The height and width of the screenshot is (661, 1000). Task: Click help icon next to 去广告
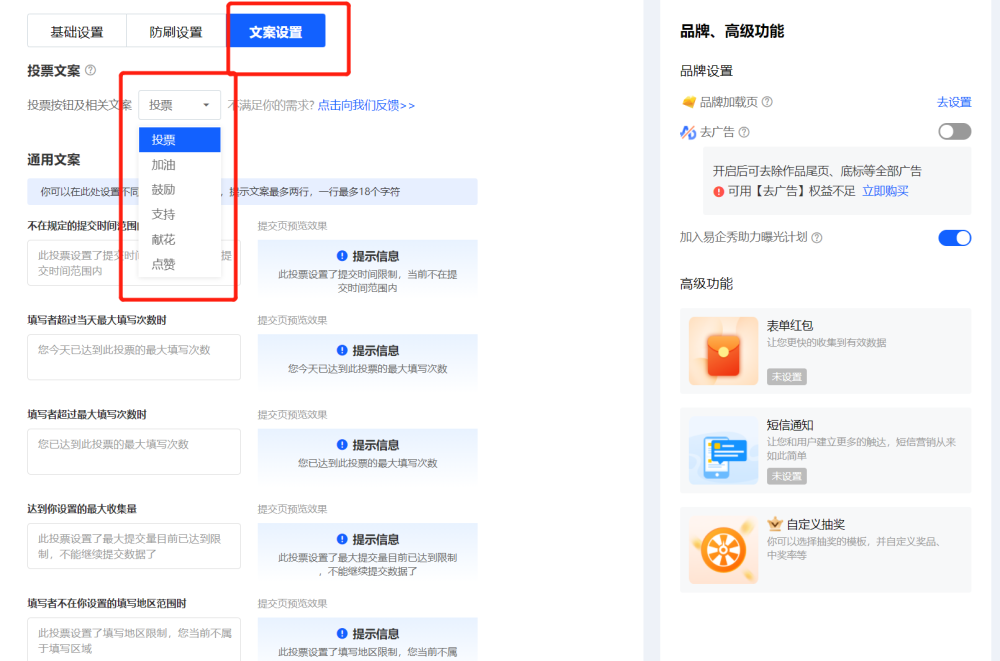point(744,132)
